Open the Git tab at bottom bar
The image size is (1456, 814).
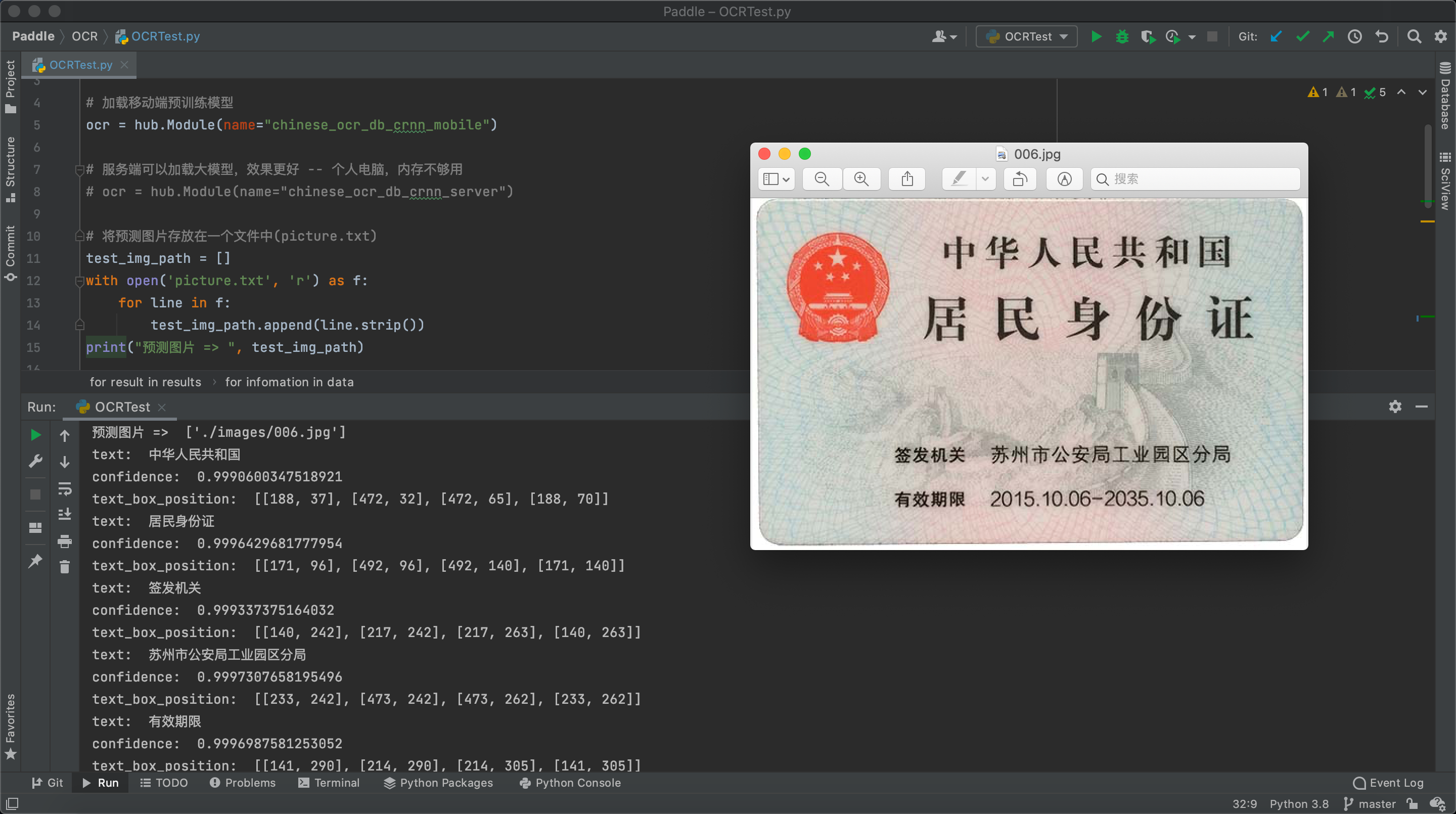click(x=48, y=783)
